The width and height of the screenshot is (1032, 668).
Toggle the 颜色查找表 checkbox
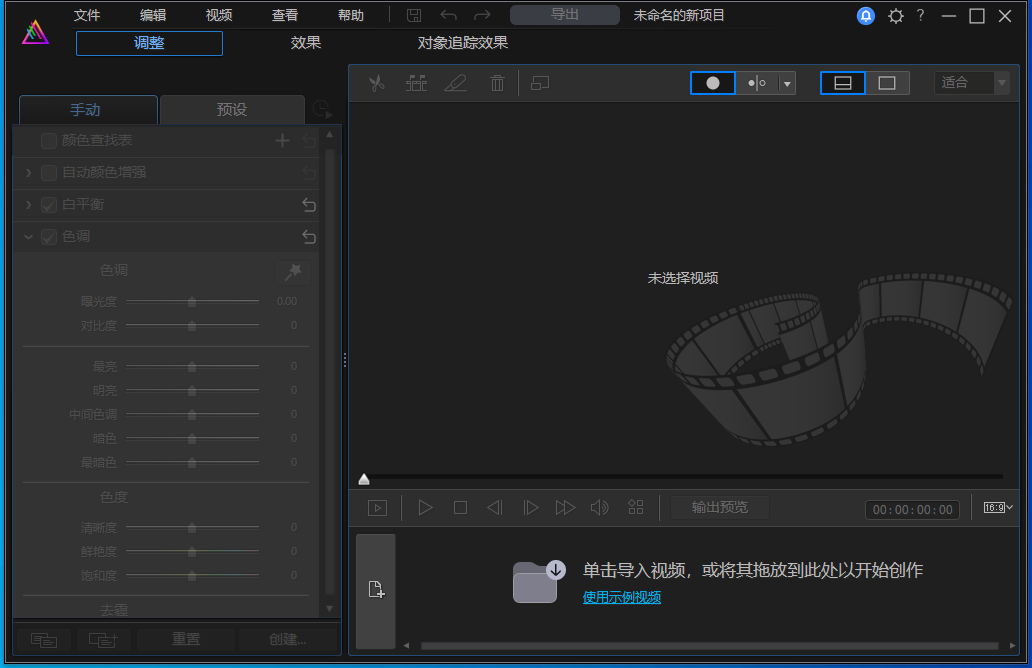[x=49, y=141]
